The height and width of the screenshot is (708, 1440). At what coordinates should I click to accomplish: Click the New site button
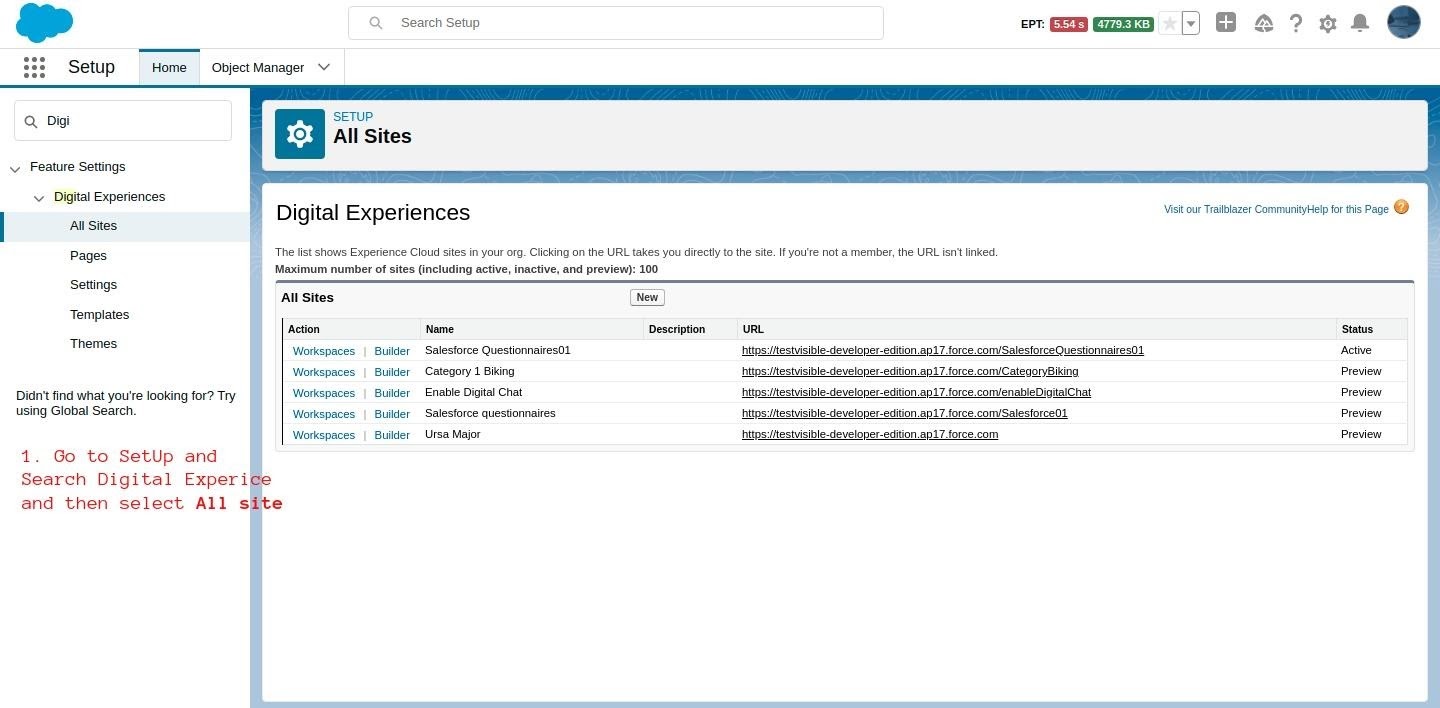(x=647, y=297)
